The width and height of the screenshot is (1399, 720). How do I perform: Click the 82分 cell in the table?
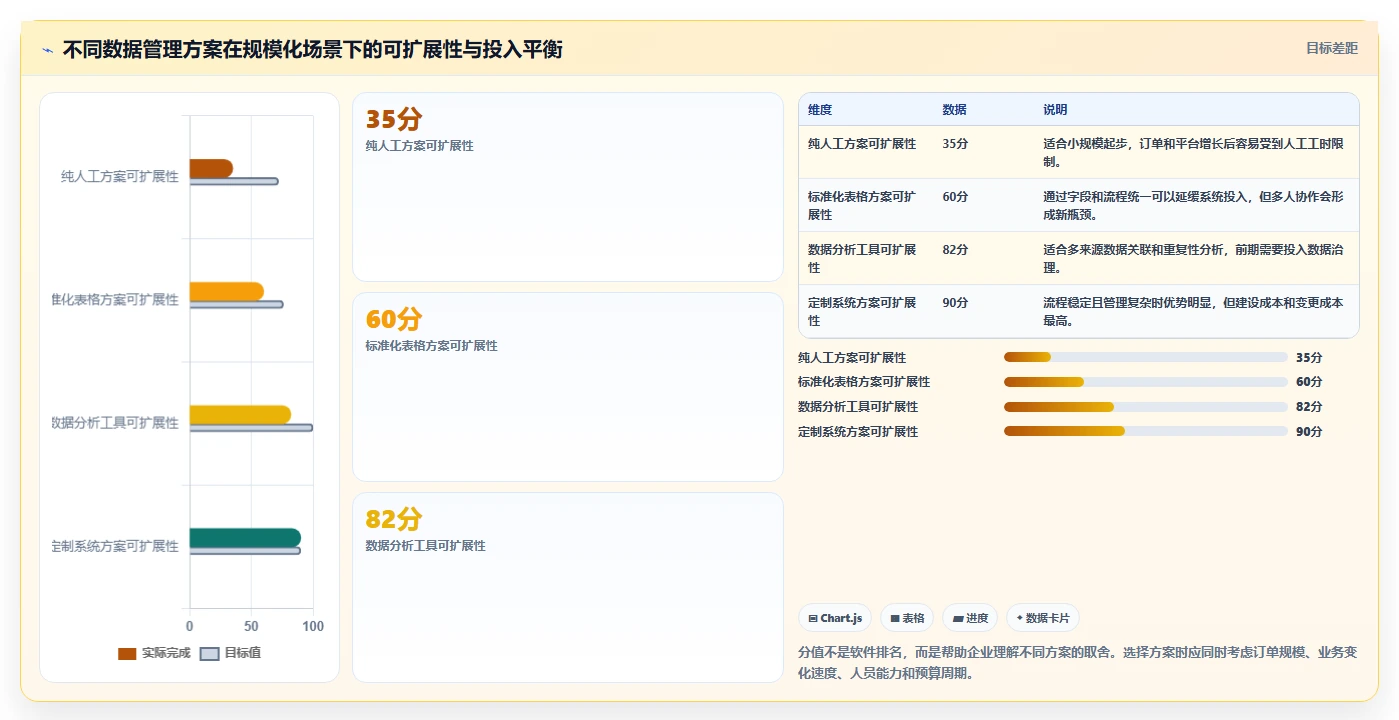coord(955,250)
